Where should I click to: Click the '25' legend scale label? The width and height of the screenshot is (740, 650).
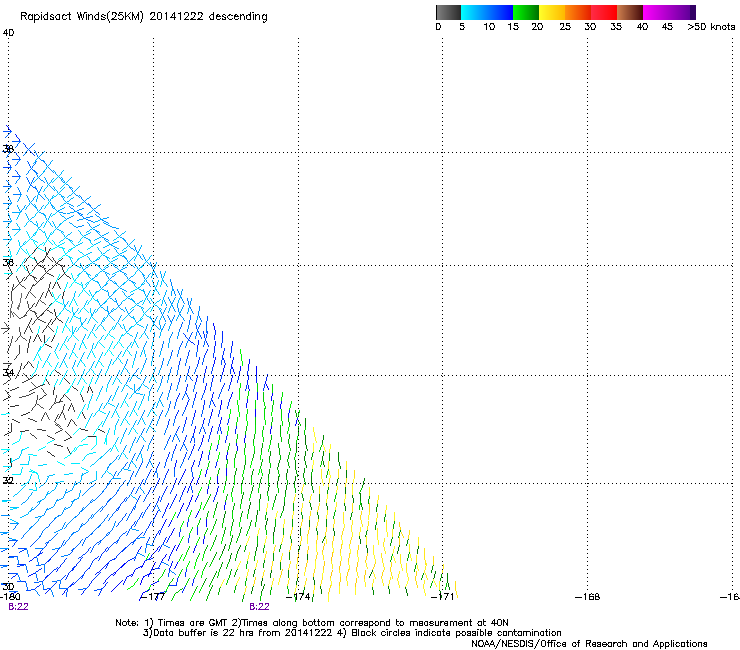click(565, 27)
